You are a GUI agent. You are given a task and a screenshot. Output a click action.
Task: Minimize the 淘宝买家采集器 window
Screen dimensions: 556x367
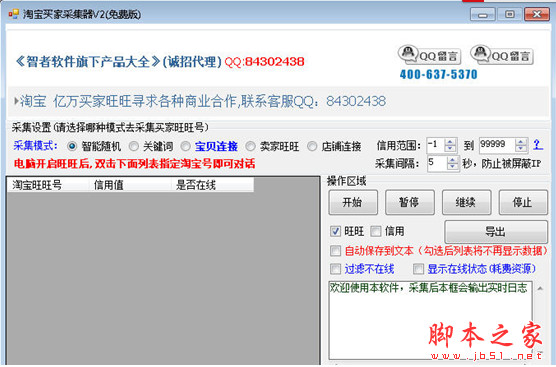coord(482,15)
